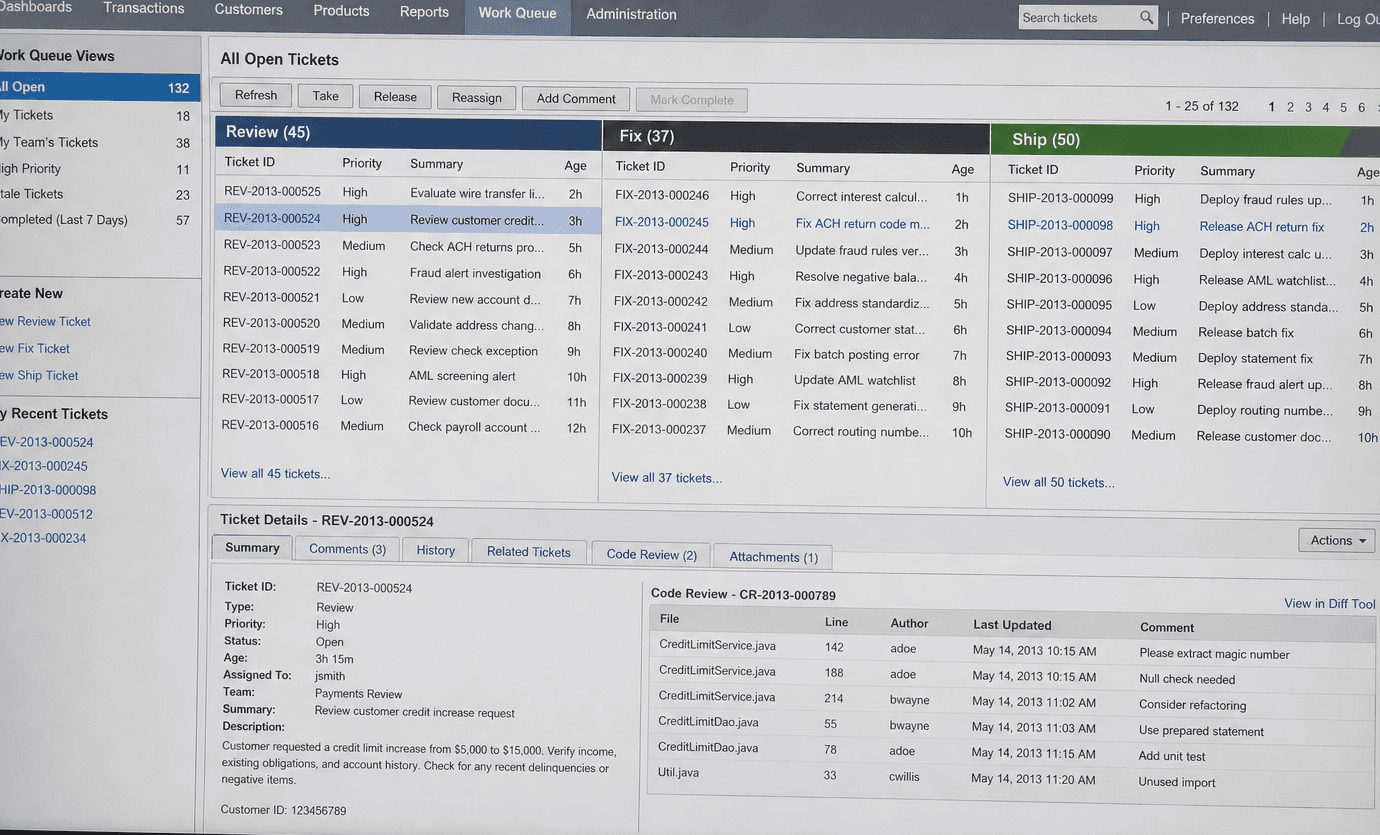Viewport: 1380px width, 835px height.
Task: Open the Actions dropdown menu
Action: [1338, 540]
